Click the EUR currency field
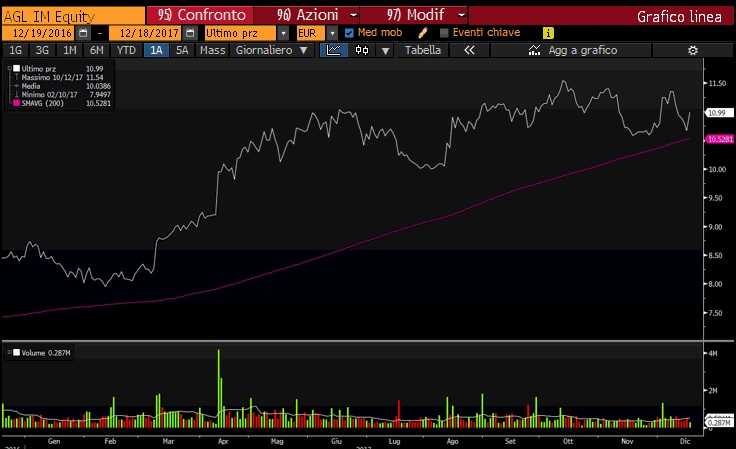736x449 pixels. pos(311,33)
